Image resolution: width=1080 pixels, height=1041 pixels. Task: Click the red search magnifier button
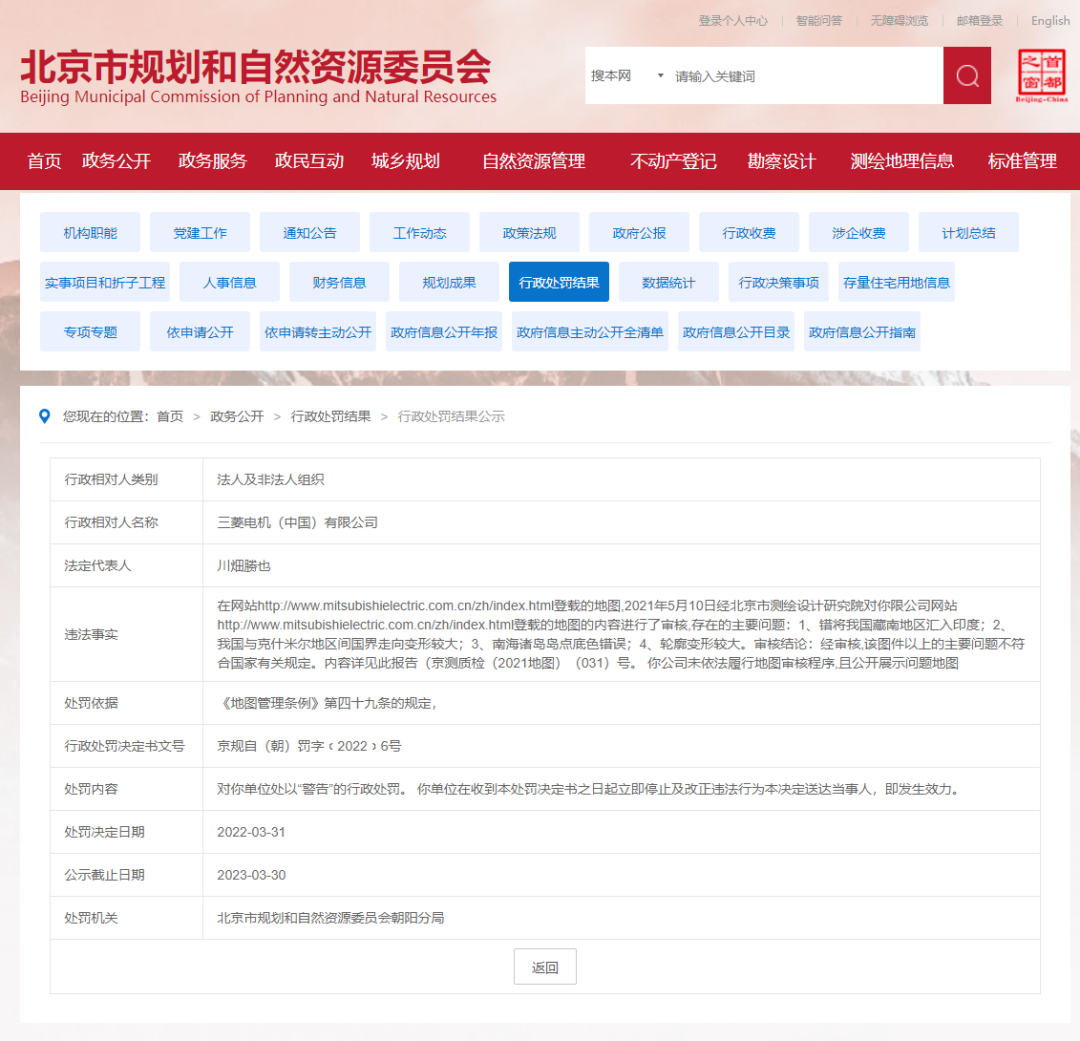click(x=966, y=76)
